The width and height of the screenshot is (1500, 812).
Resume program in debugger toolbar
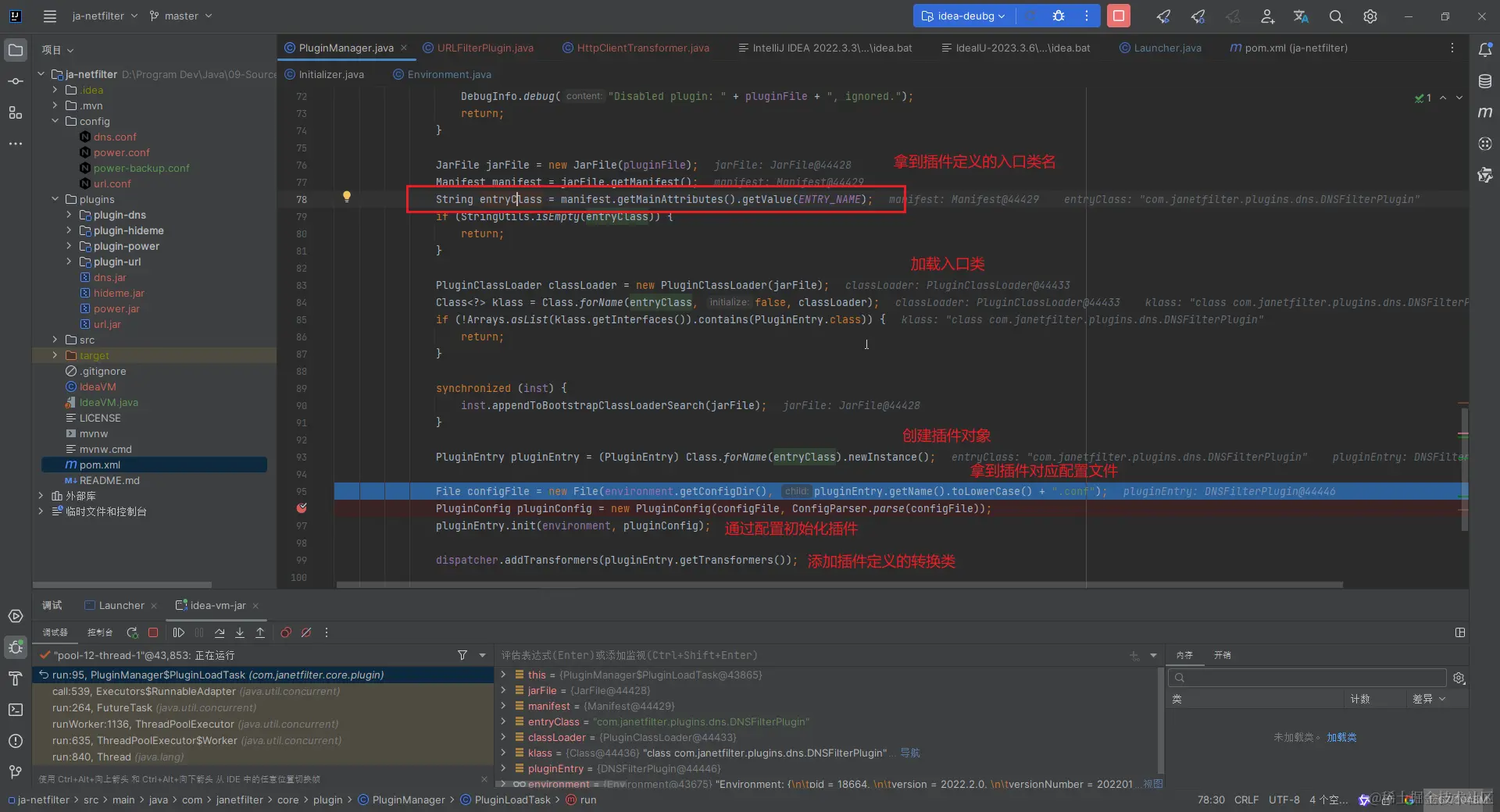179,632
